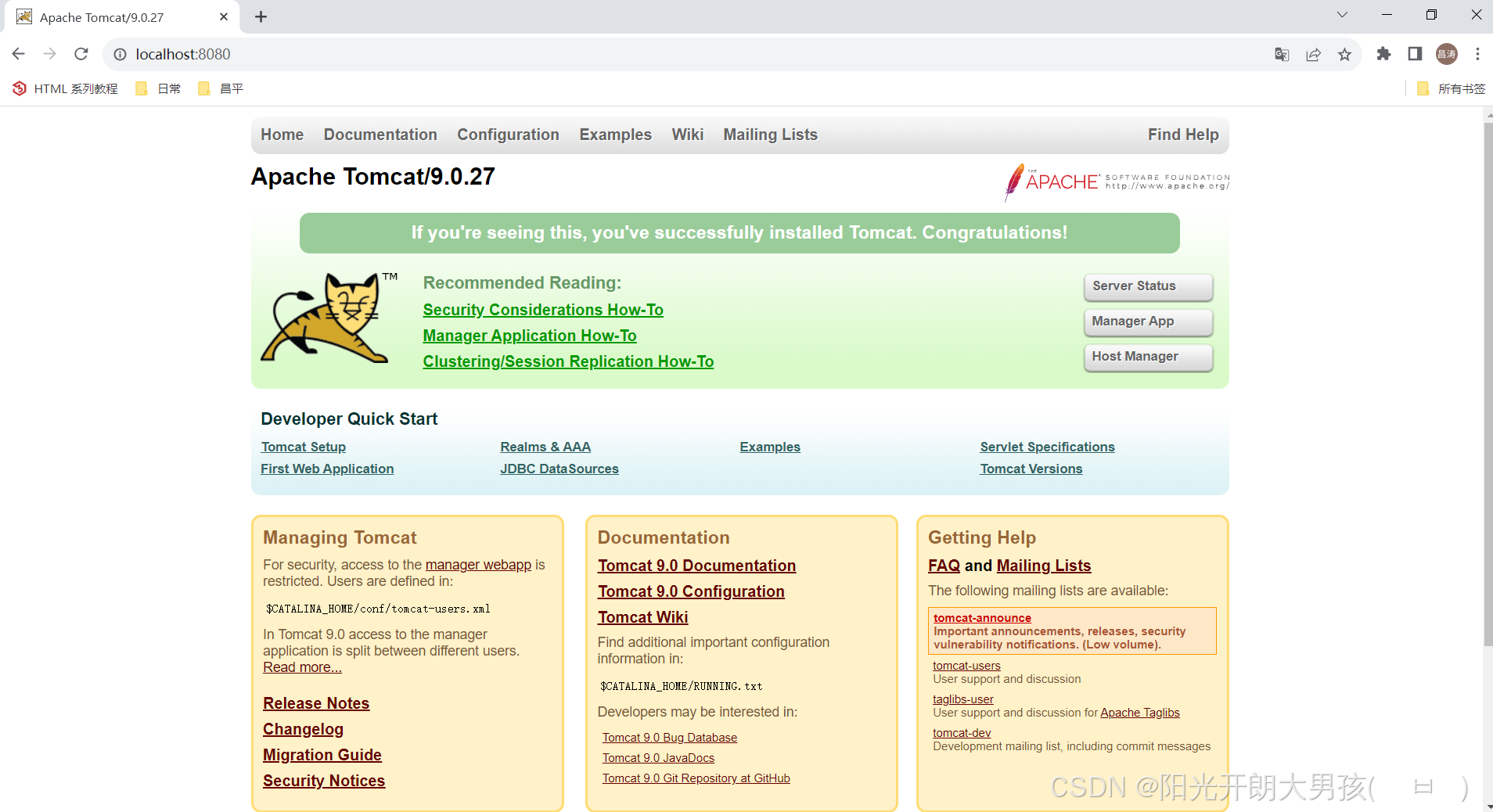Open the 昌平 bookmark folder
The width and height of the screenshot is (1493, 812).
click(221, 88)
